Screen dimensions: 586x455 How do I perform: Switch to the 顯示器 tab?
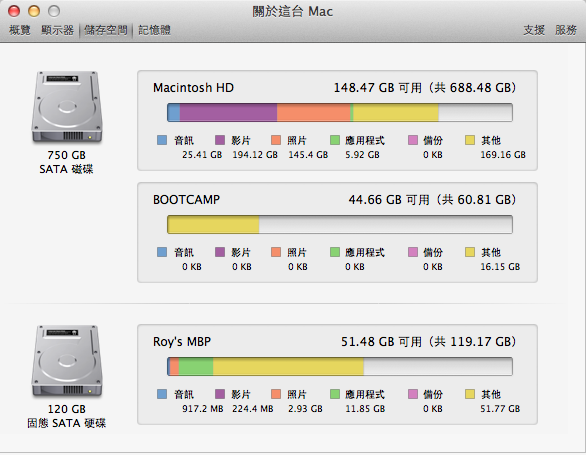tap(58, 30)
